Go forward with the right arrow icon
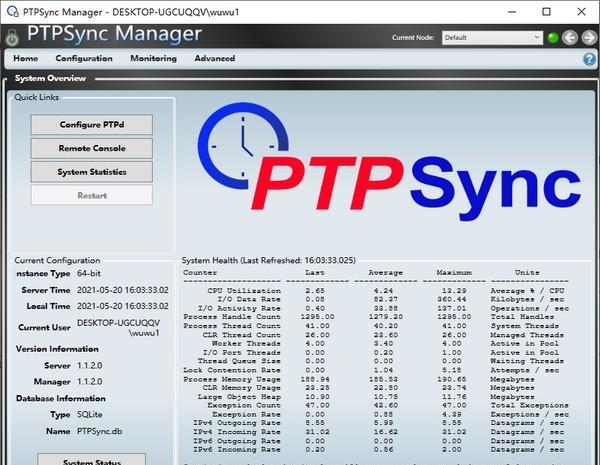This screenshot has height=465, width=600. [x=589, y=38]
